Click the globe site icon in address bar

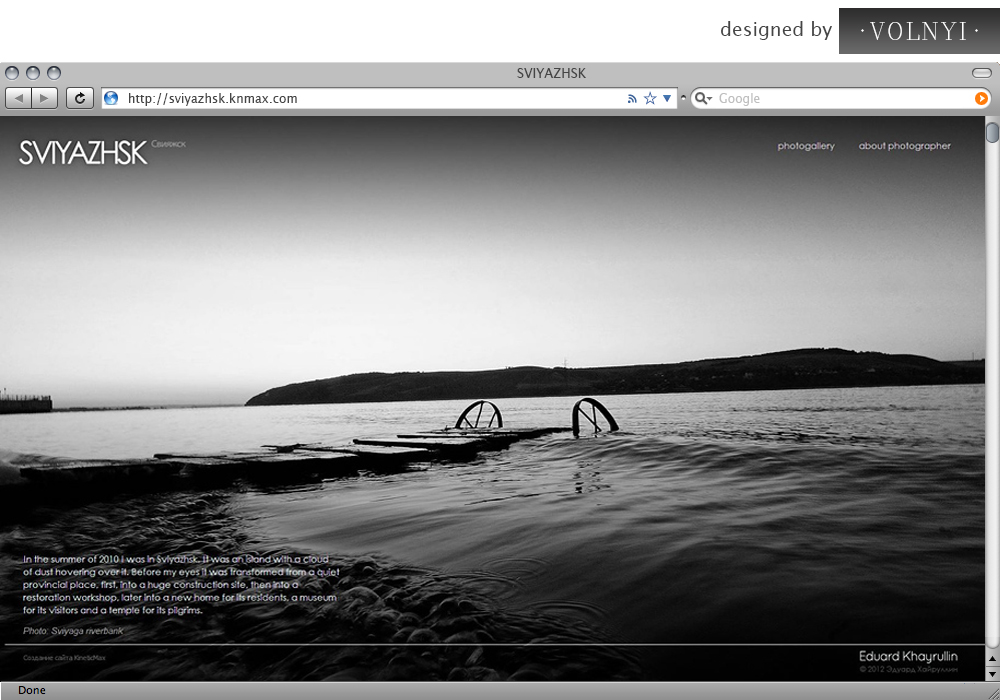point(112,98)
